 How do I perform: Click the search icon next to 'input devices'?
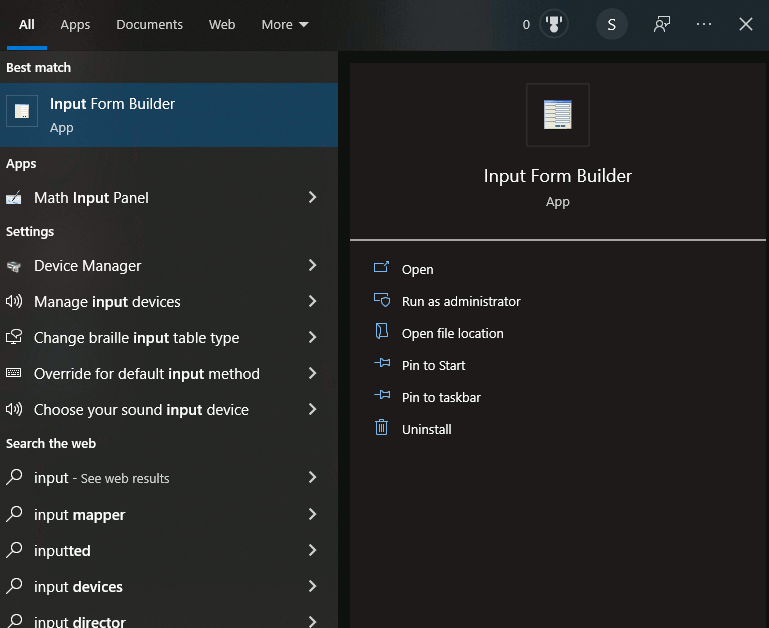(x=14, y=586)
